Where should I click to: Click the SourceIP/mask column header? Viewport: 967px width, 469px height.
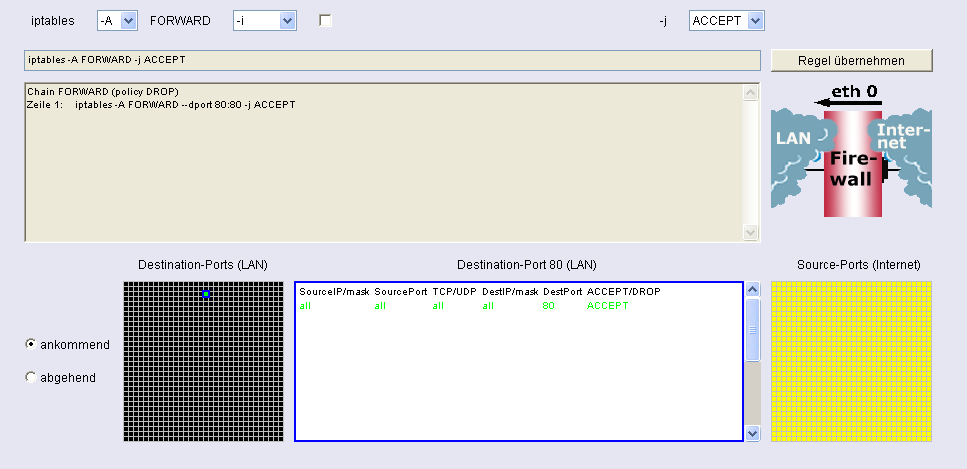click(x=334, y=291)
